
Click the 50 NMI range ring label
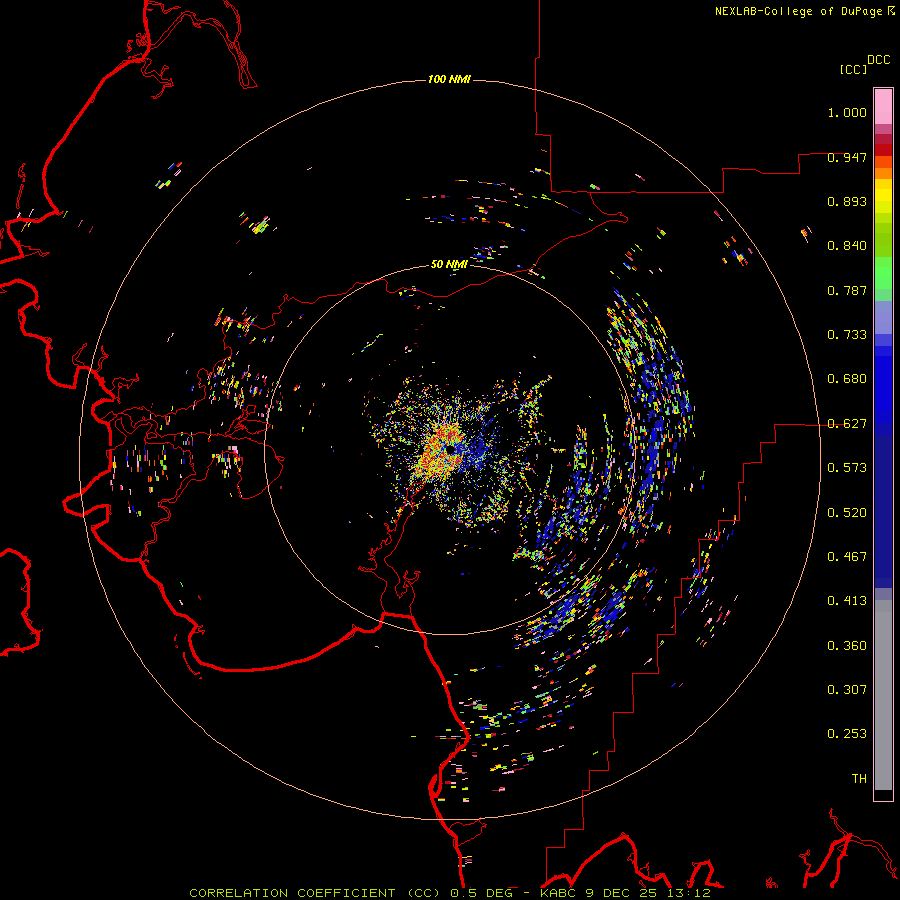(x=449, y=264)
